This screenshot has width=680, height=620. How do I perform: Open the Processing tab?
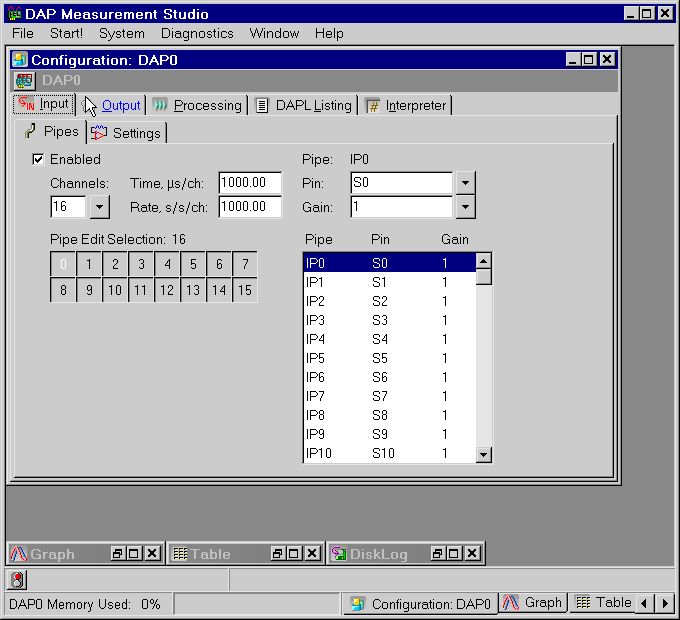tap(197, 105)
